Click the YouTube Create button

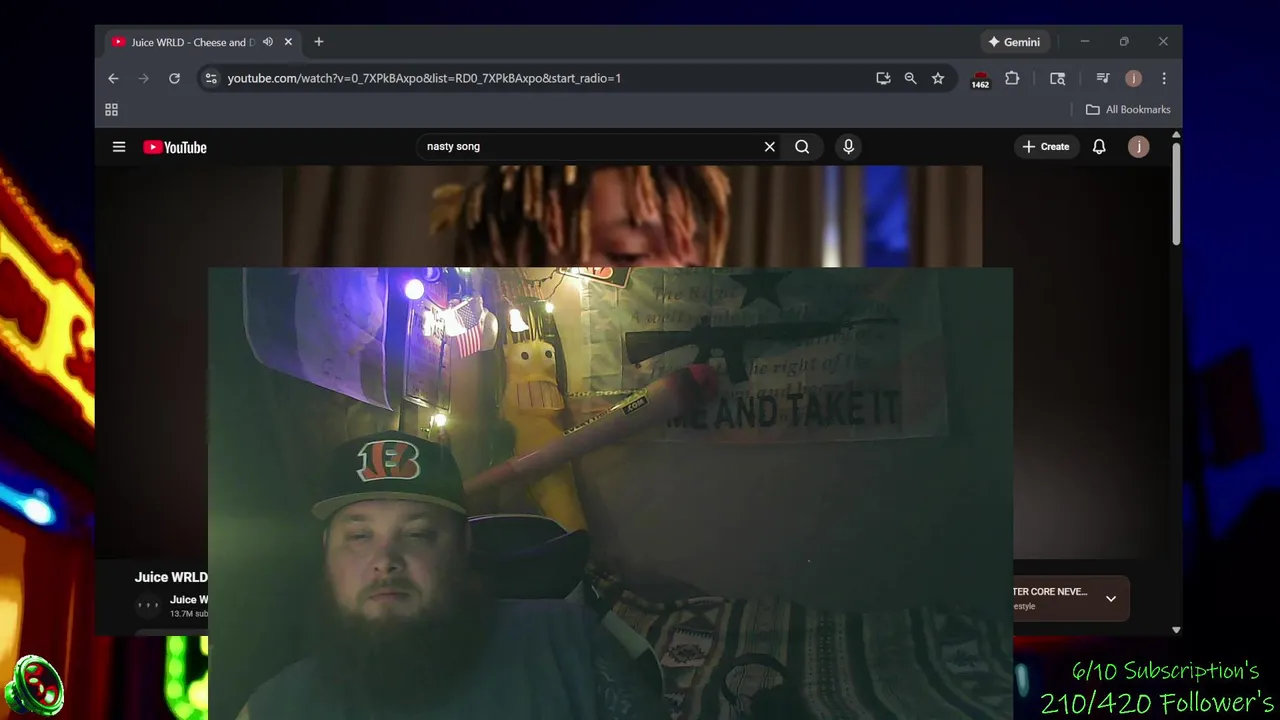pos(1046,147)
